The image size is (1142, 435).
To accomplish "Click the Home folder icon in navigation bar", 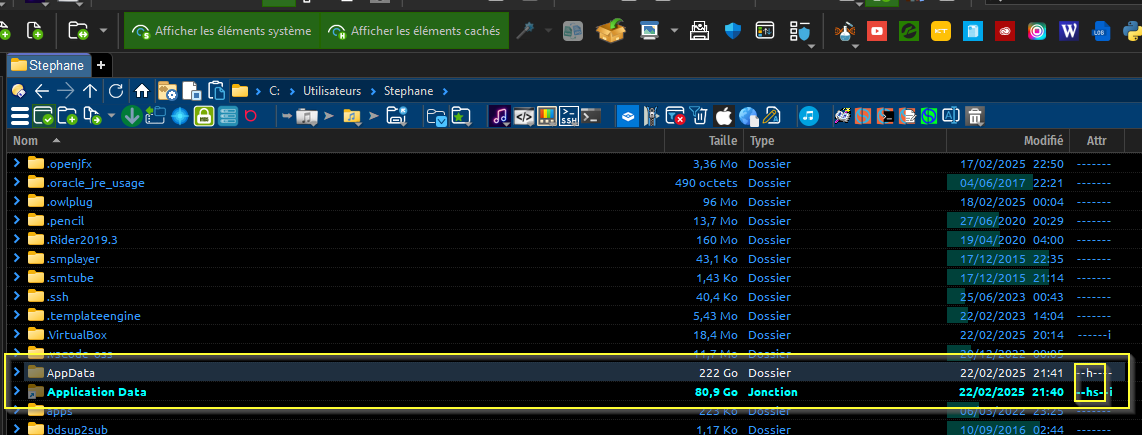I will (x=142, y=91).
